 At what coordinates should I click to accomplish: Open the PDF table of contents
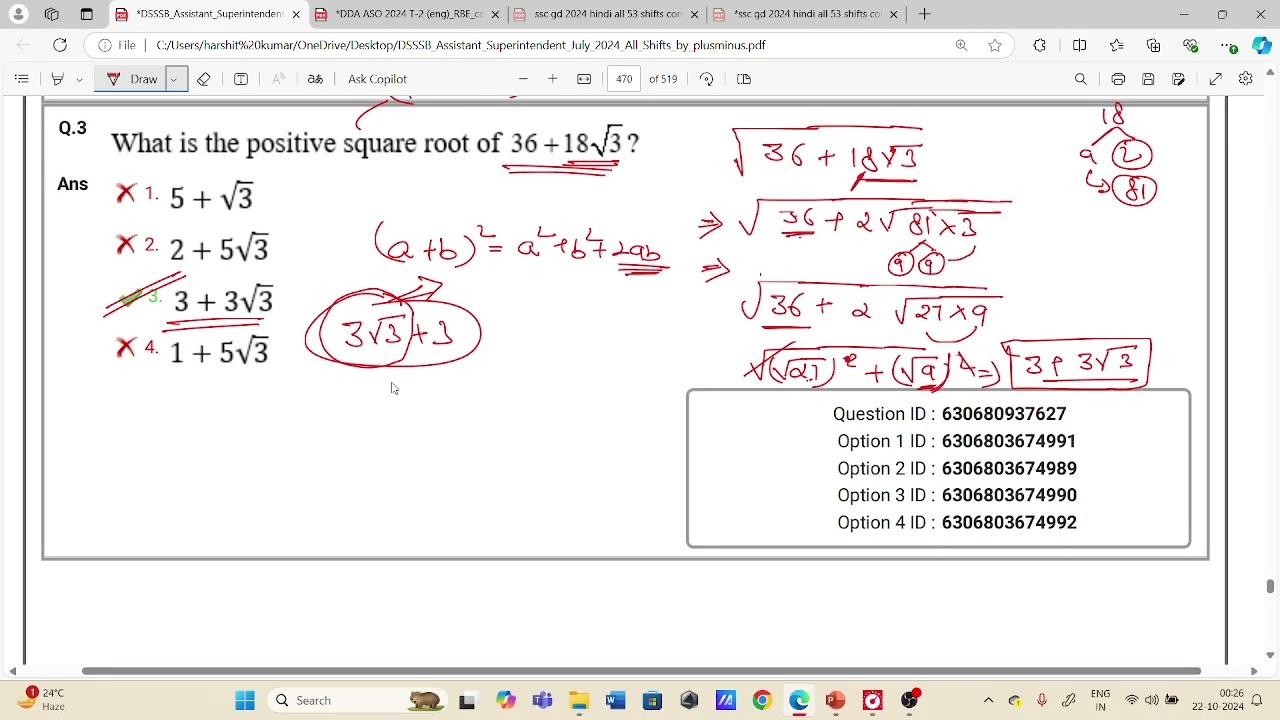[21, 79]
